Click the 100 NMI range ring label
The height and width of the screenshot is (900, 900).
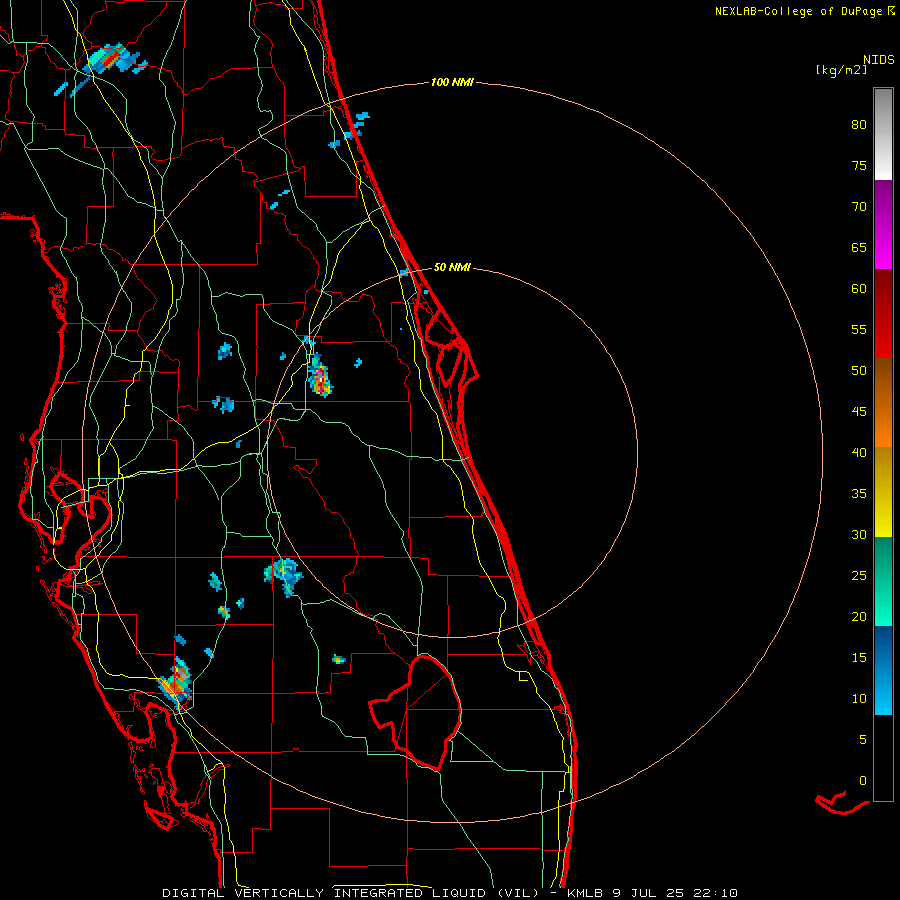point(452,82)
